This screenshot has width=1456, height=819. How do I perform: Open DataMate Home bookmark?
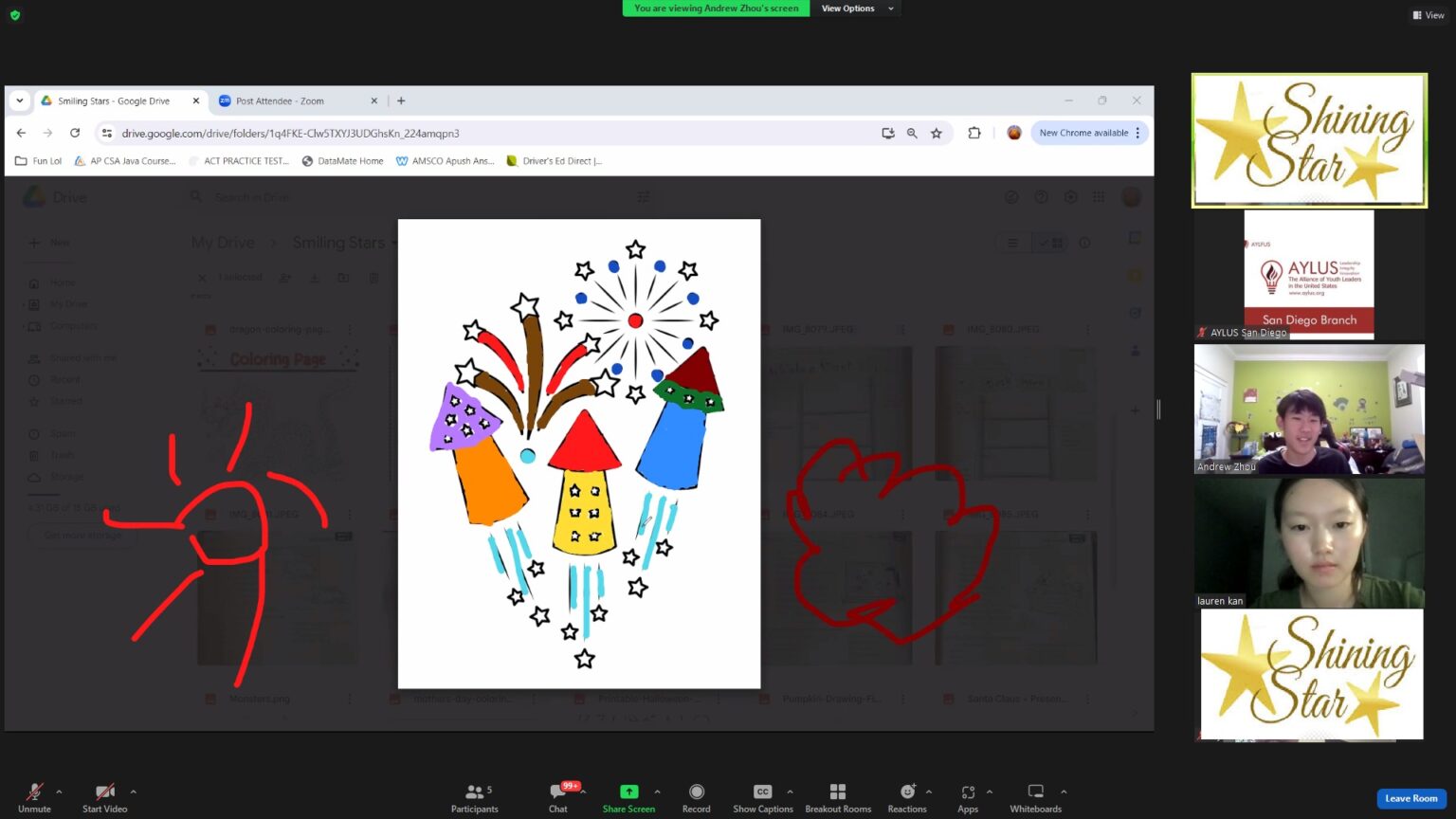[342, 161]
